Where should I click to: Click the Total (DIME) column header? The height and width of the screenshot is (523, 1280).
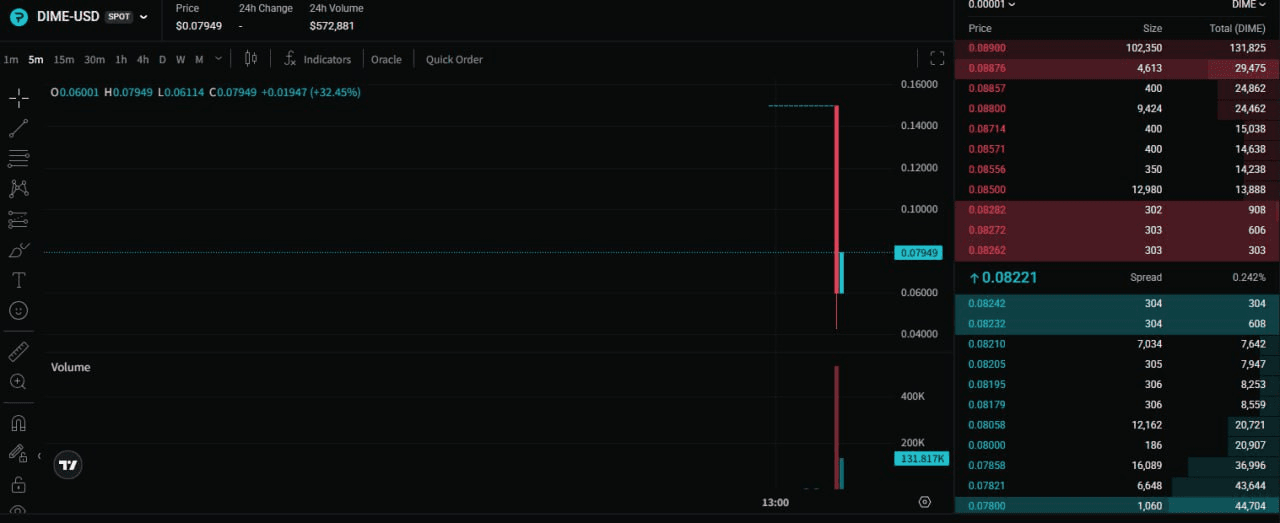coord(1237,28)
